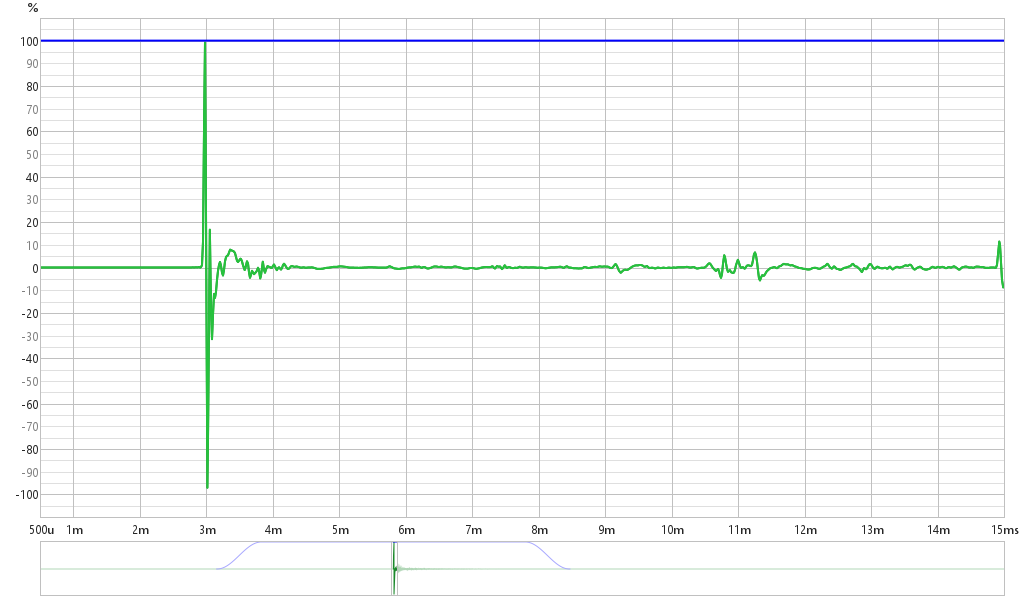The width and height of the screenshot is (1024, 599).
Task: Click the blue window curve in the overview strip
Action: coord(393,555)
